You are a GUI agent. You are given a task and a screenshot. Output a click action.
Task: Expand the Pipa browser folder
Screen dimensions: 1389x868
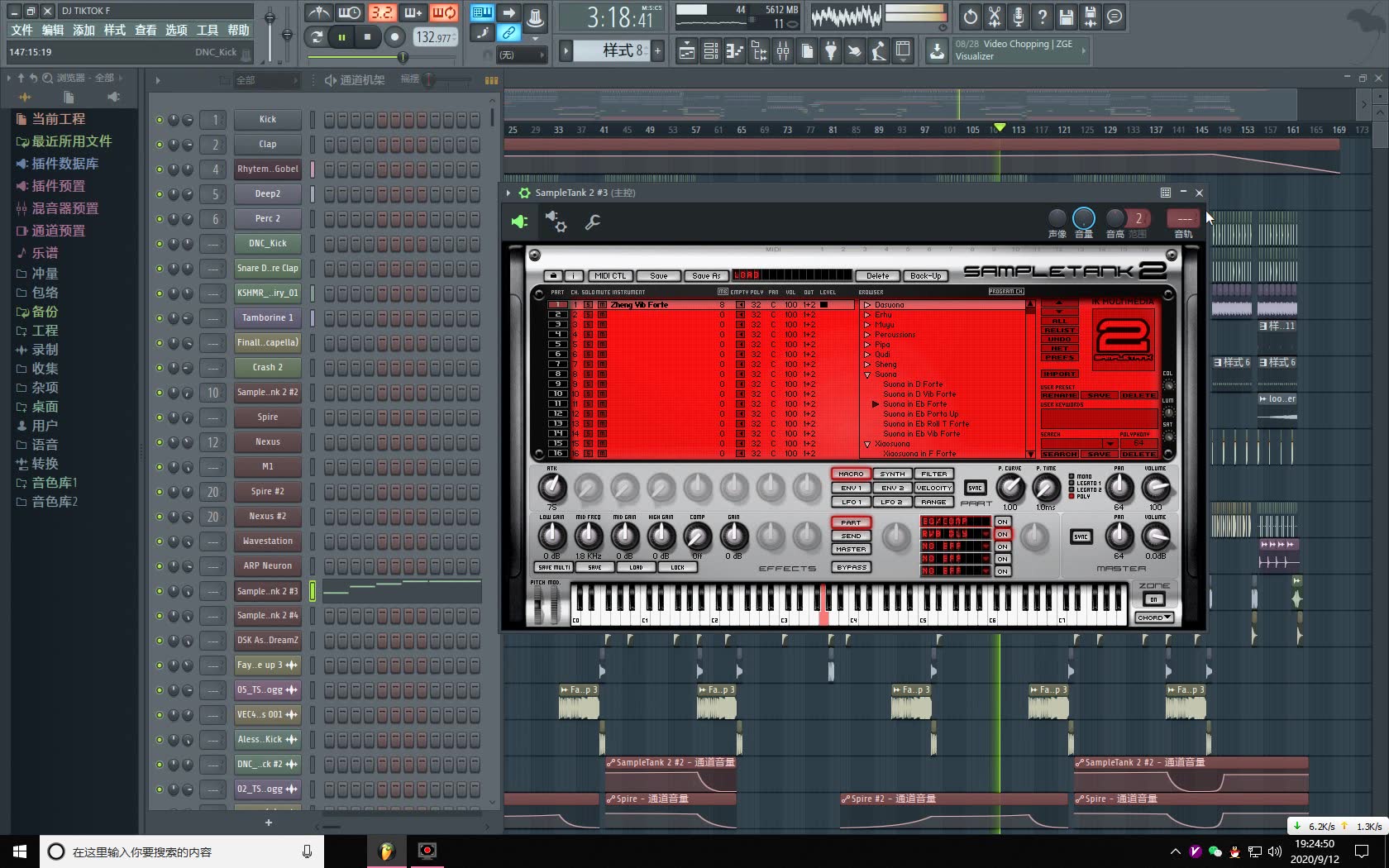(867, 345)
